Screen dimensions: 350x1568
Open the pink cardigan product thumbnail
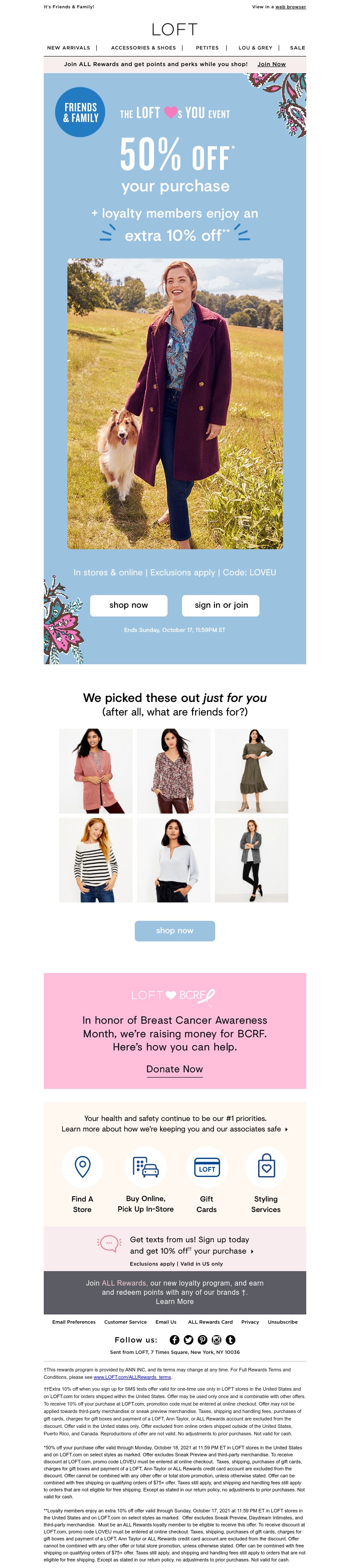point(95,771)
